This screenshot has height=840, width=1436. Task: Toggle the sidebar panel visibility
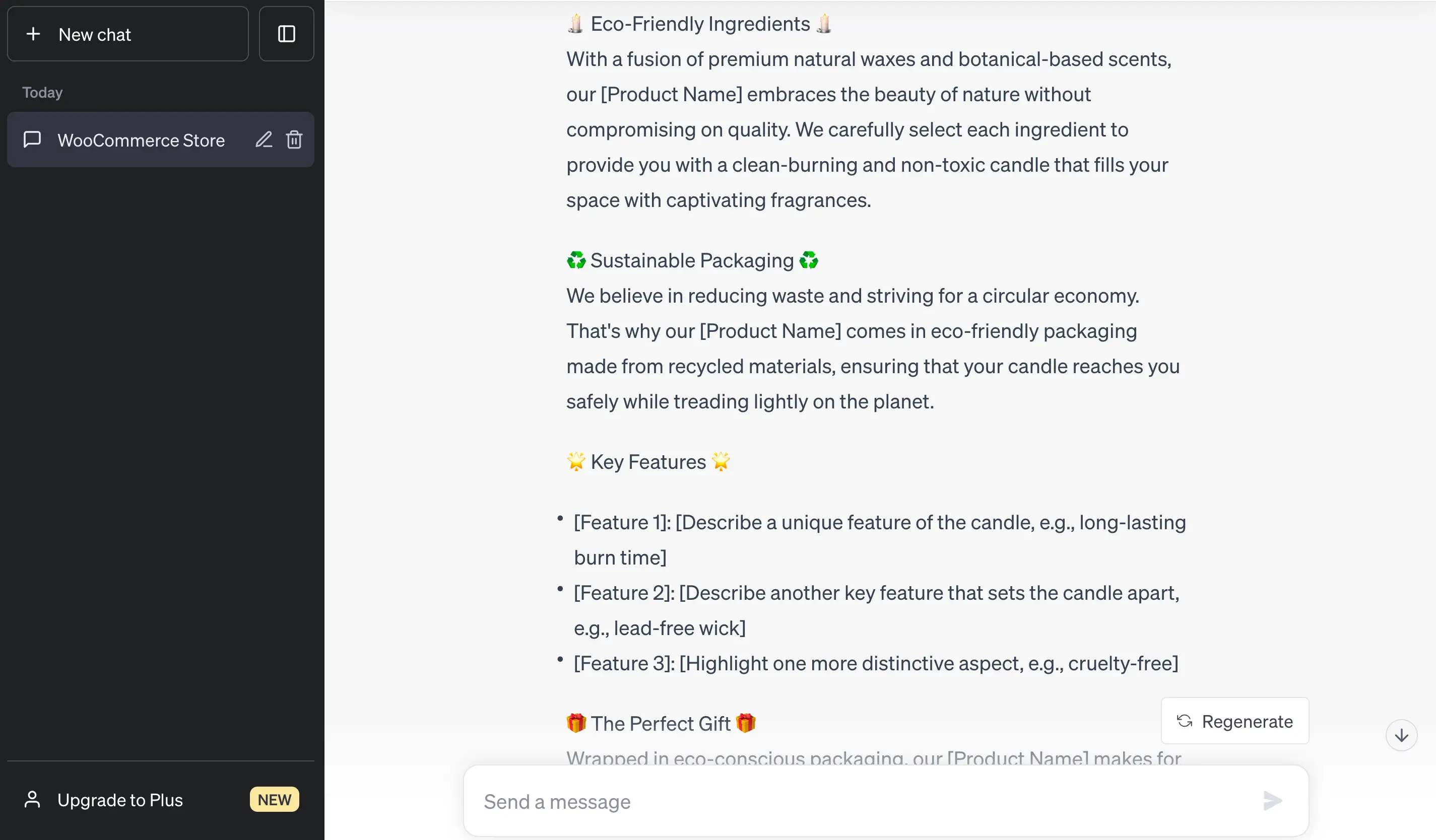coord(286,34)
